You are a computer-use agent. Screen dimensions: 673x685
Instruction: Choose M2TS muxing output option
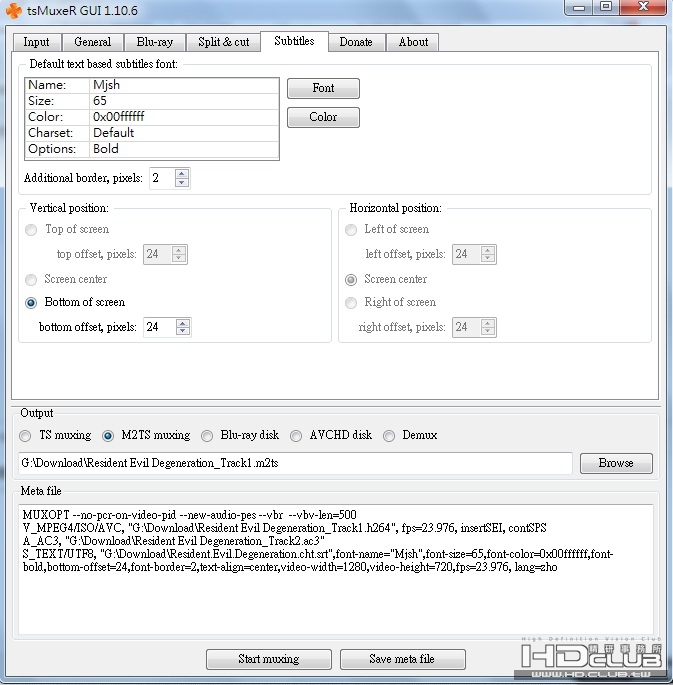coord(108,436)
